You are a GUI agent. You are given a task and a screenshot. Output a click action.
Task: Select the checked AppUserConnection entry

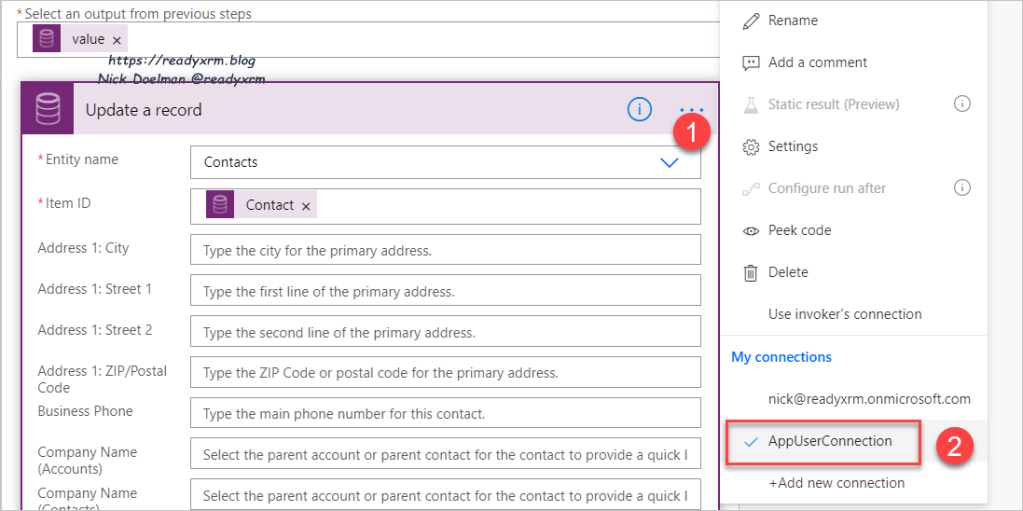(x=829, y=441)
